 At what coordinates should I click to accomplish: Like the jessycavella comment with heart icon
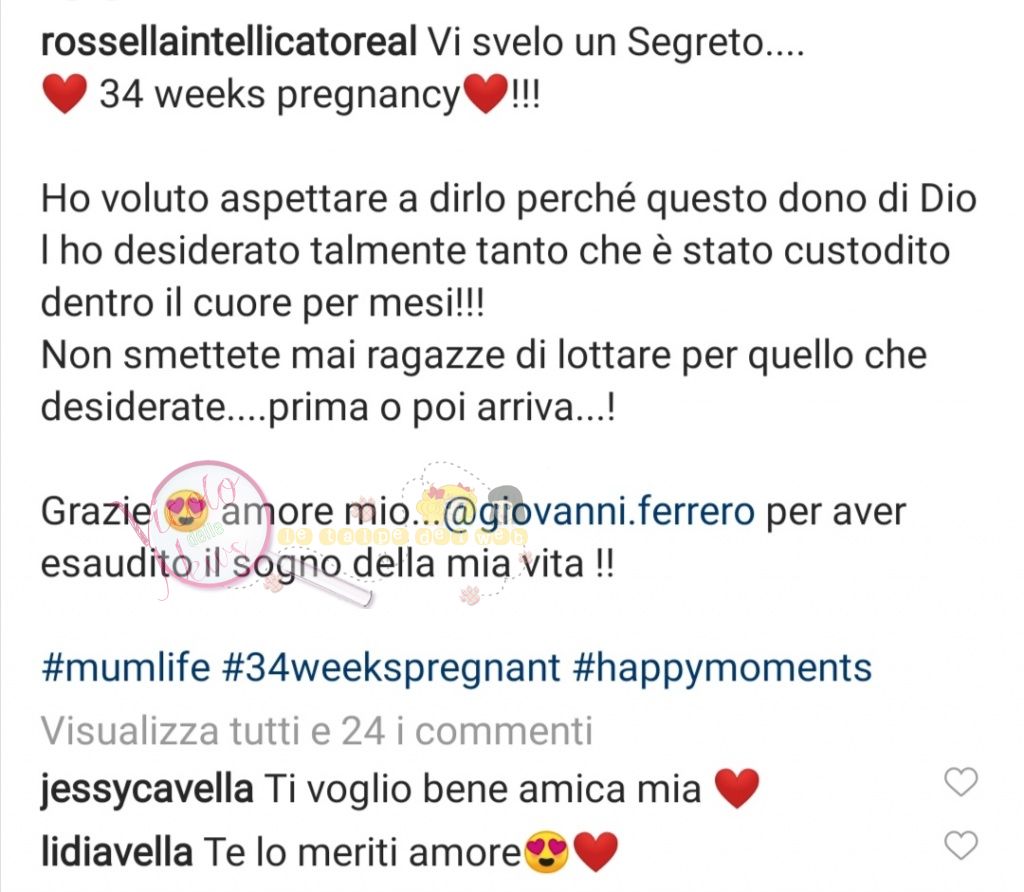pyautogui.click(x=961, y=781)
